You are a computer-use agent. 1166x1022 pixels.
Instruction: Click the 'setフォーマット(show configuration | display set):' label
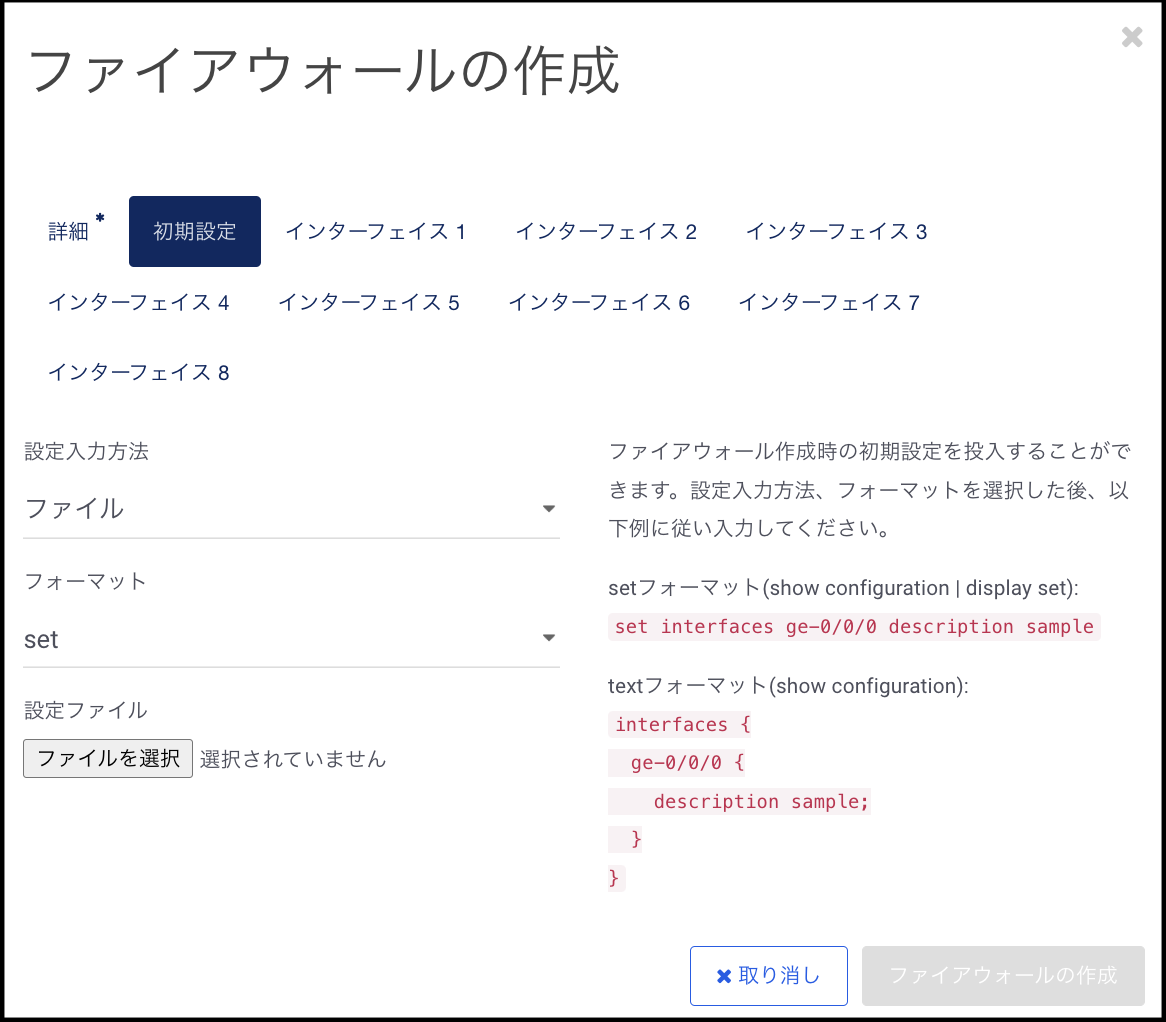click(x=843, y=588)
